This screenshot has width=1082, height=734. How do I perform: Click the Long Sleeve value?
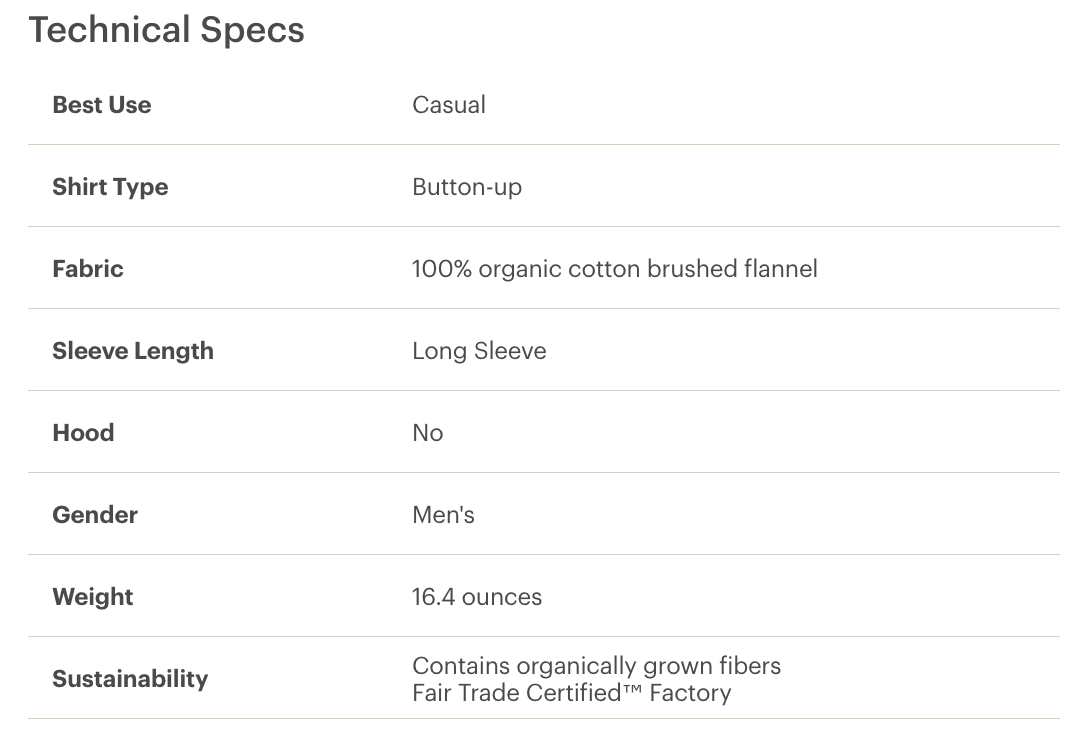[480, 351]
